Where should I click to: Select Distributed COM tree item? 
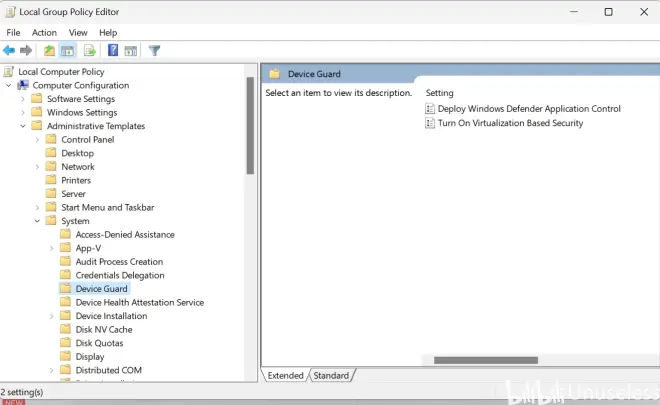(x=109, y=370)
